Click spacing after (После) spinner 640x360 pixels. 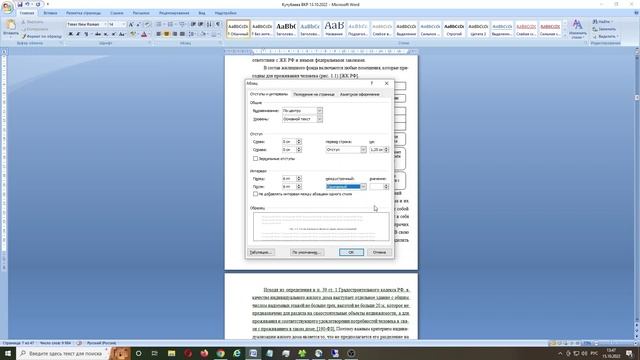[299, 187]
